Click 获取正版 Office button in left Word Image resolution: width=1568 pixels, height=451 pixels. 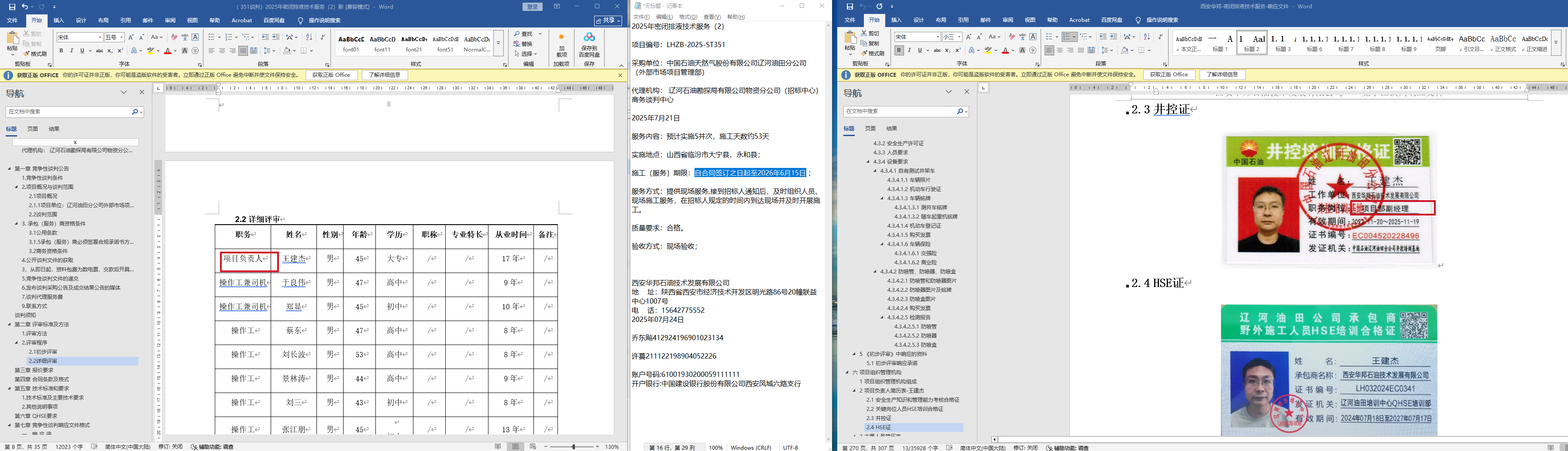[332, 75]
